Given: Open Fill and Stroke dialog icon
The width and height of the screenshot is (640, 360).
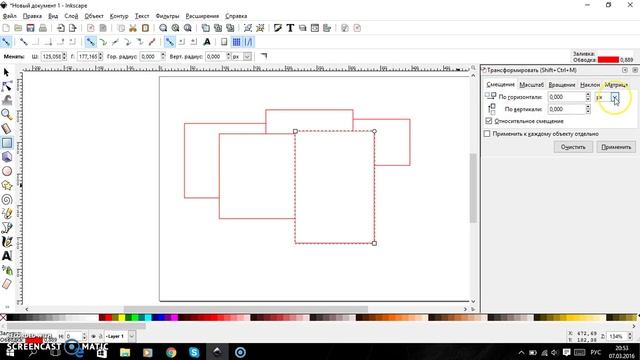Looking at the screenshot, I should (278, 28).
